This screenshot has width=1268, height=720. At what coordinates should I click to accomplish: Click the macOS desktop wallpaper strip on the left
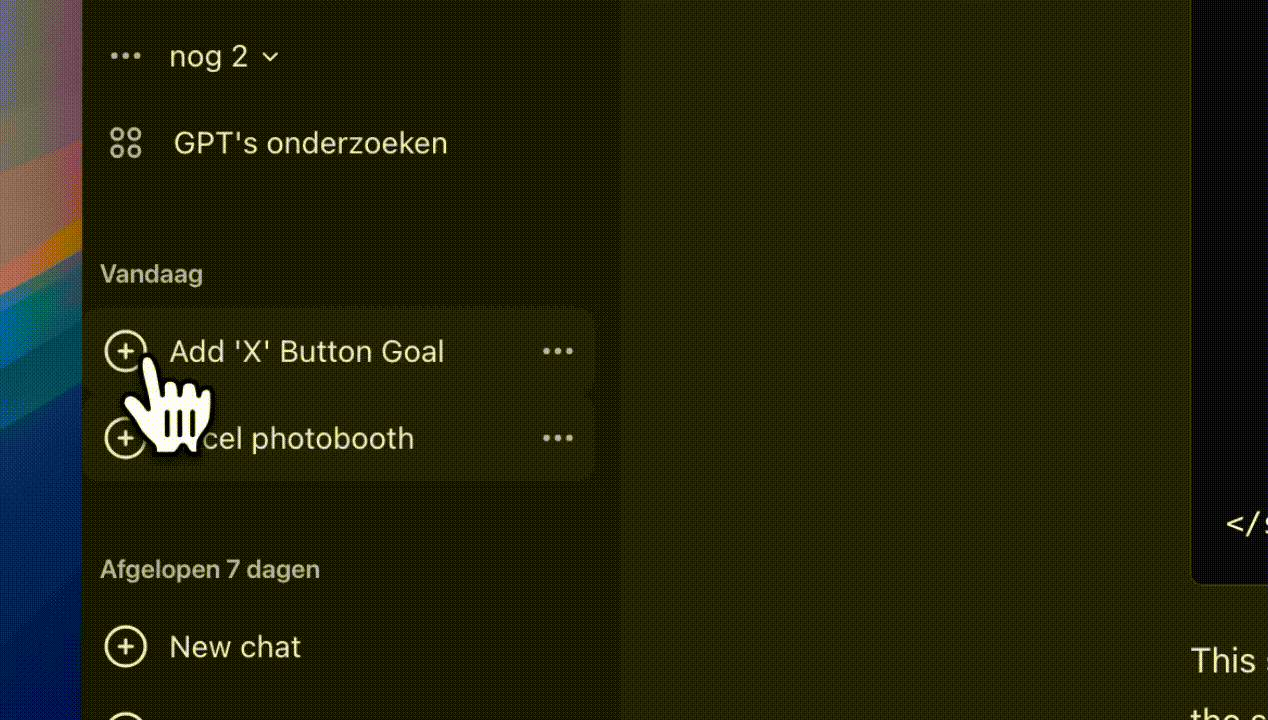(40, 360)
